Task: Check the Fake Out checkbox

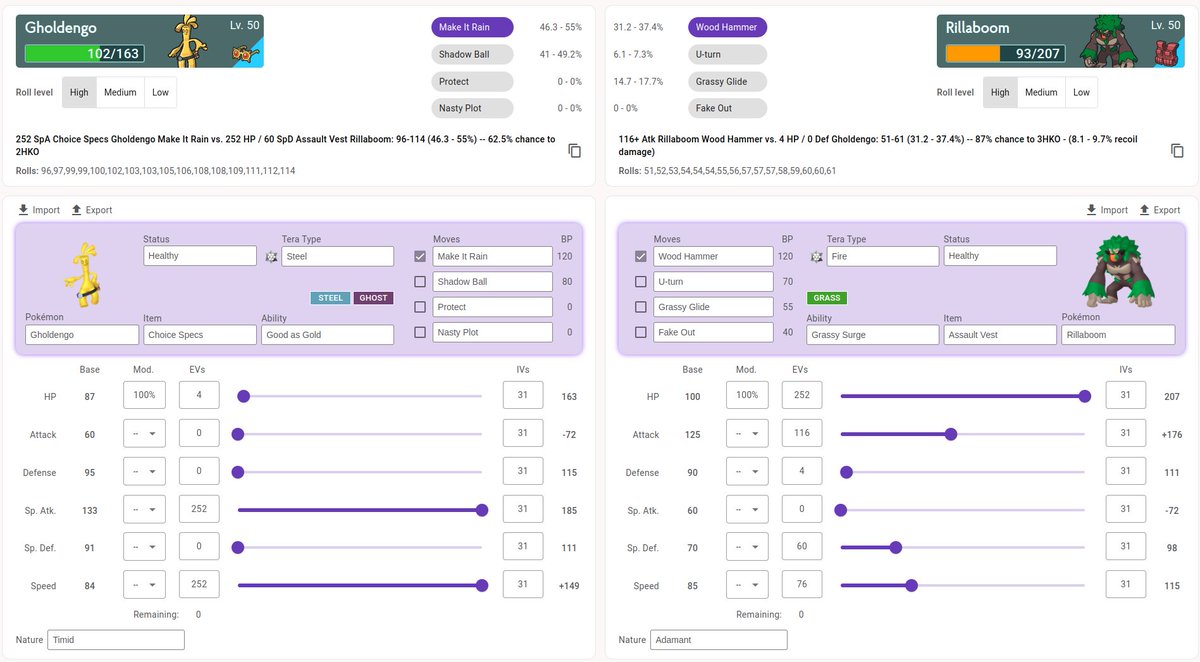Action: click(641, 332)
